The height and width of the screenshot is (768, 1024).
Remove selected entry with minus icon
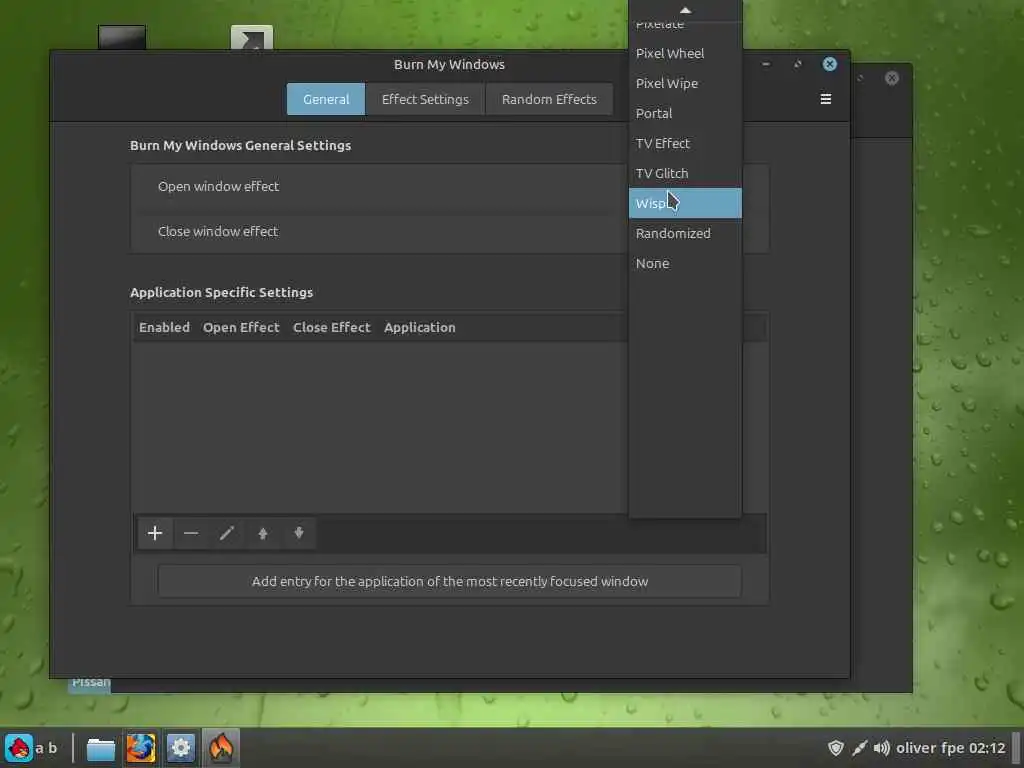(x=191, y=534)
